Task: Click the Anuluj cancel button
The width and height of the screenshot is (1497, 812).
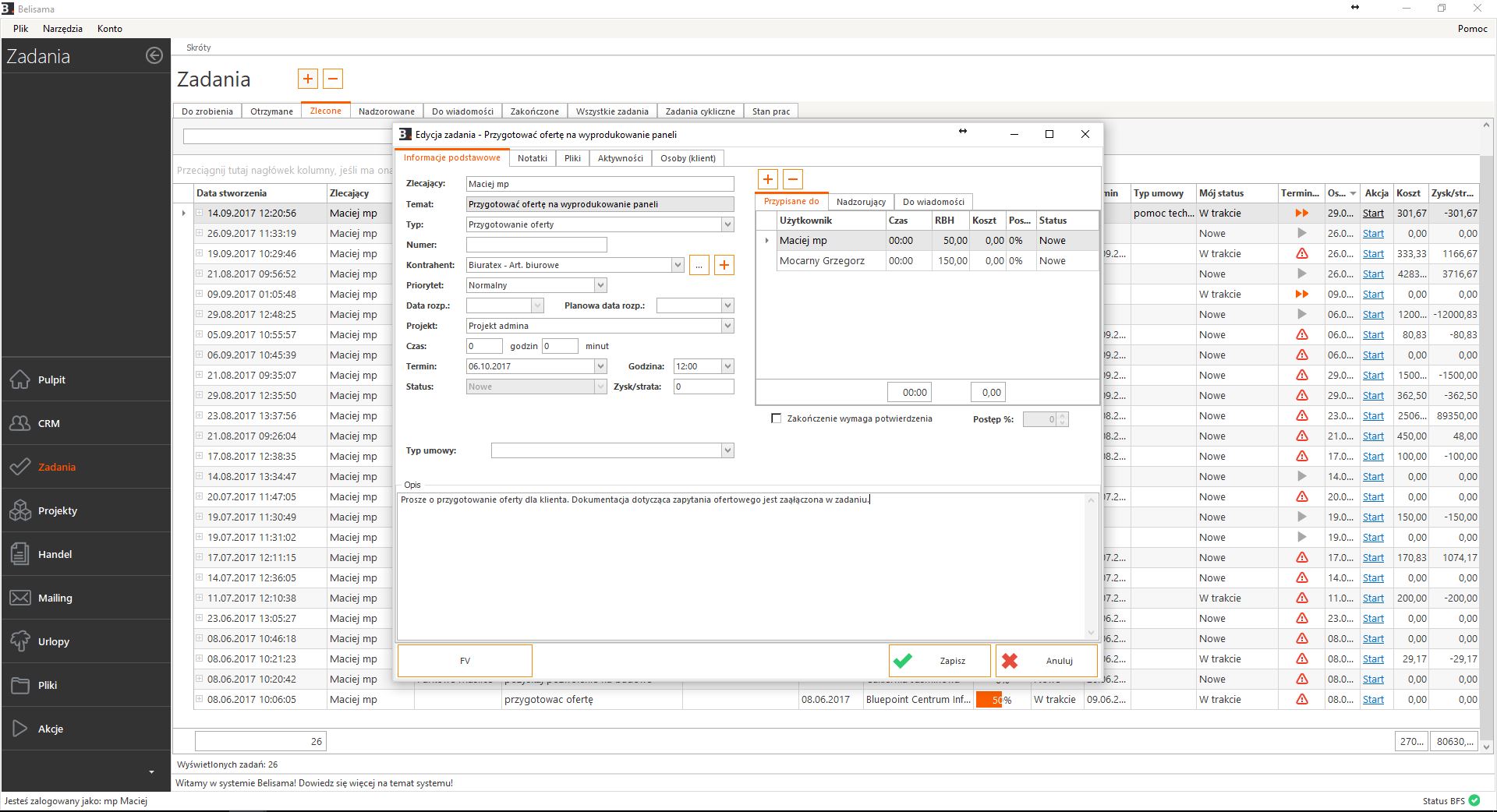Action: click(x=1046, y=661)
